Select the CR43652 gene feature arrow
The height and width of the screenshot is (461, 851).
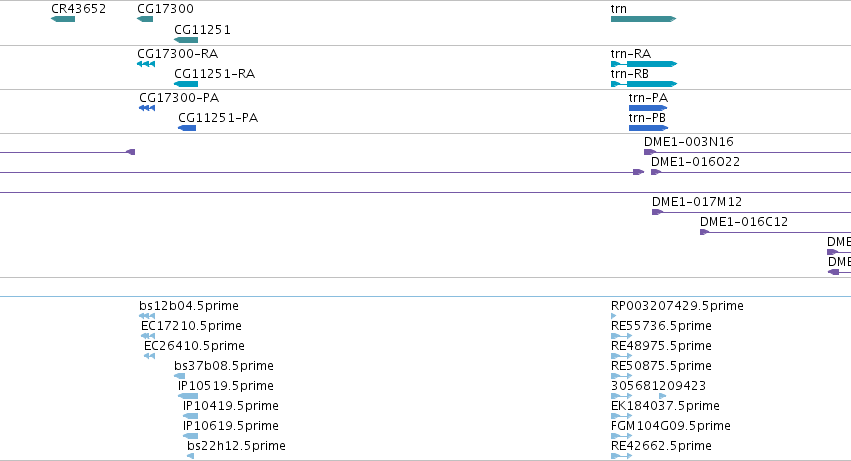pos(63,19)
